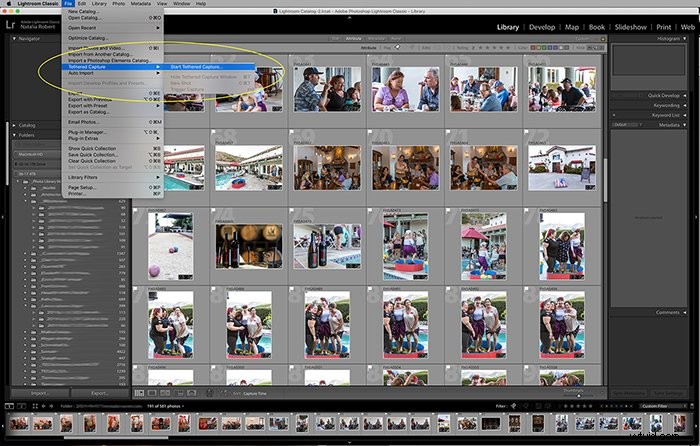Toggle filter switch at filmstrip right end
The width and height of the screenshot is (700, 446).
(x=691, y=406)
